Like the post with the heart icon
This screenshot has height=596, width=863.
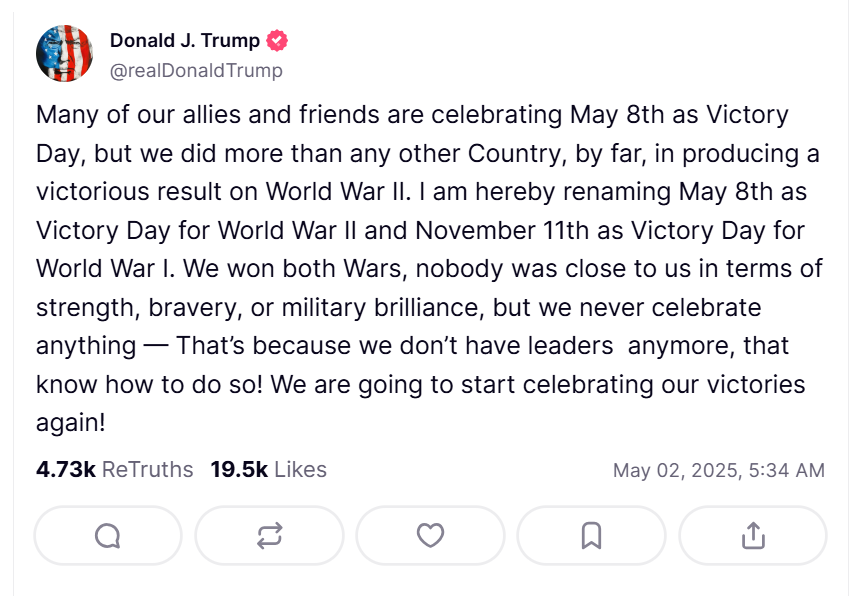pyautogui.click(x=430, y=536)
